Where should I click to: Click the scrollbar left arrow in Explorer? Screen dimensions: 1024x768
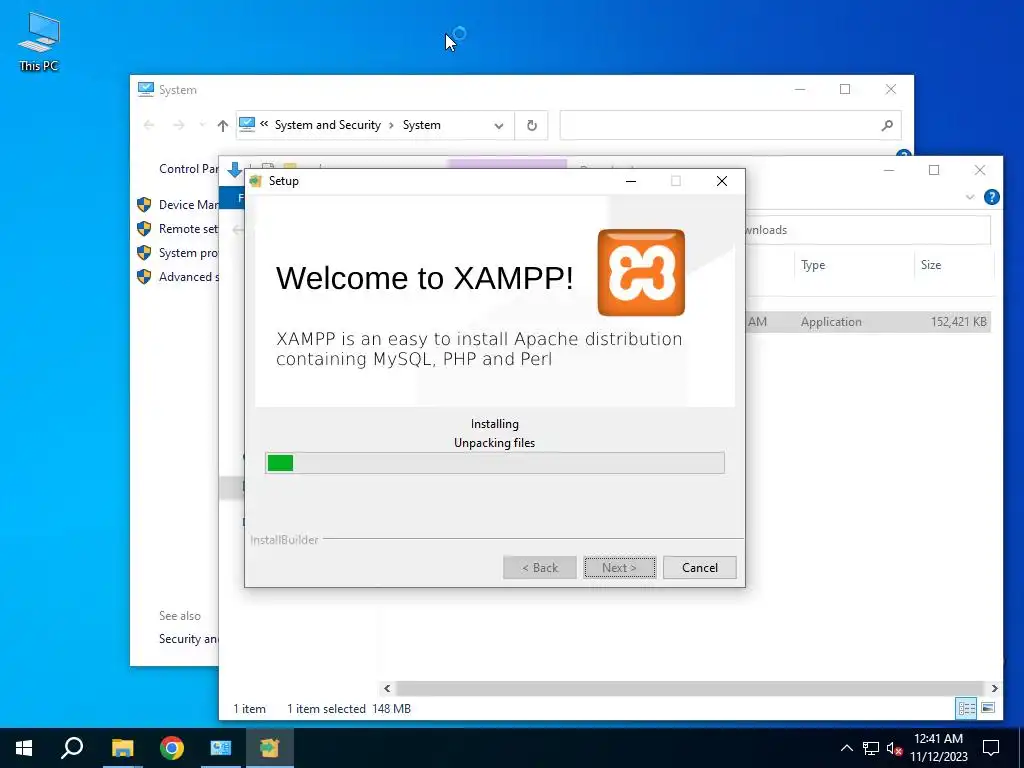coord(387,688)
